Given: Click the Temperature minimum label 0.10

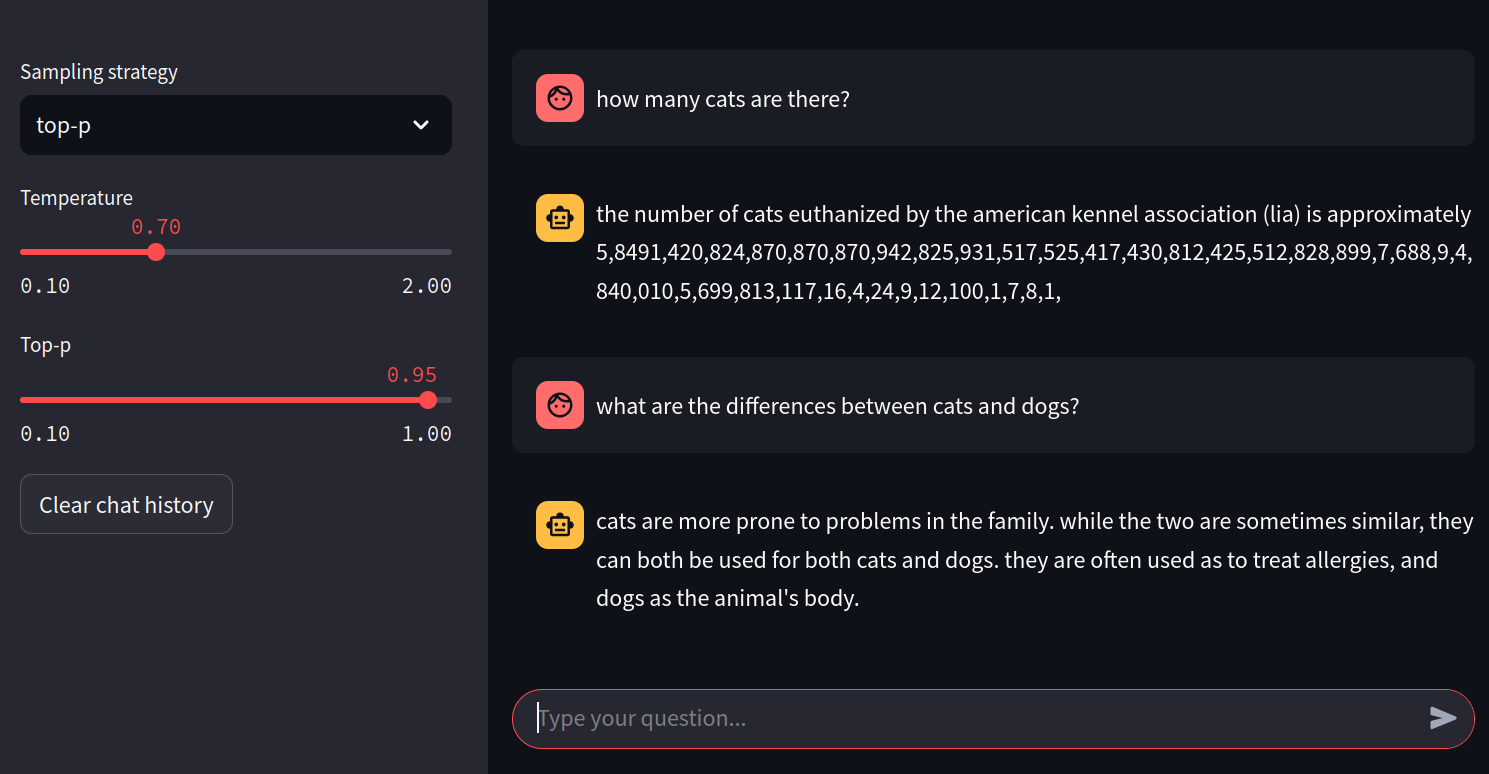Looking at the screenshot, I should 45,285.
